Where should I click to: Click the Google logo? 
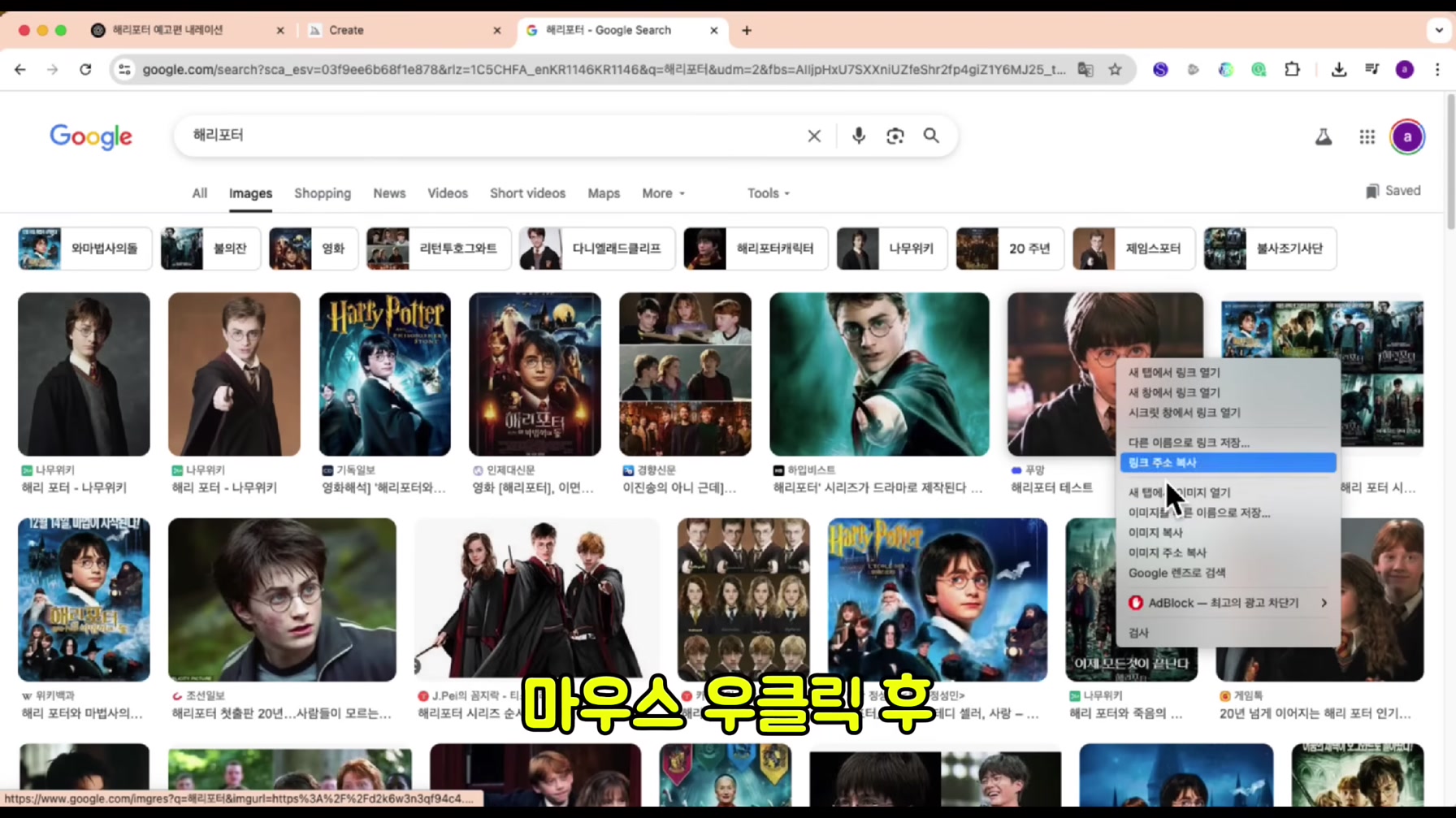pyautogui.click(x=91, y=137)
